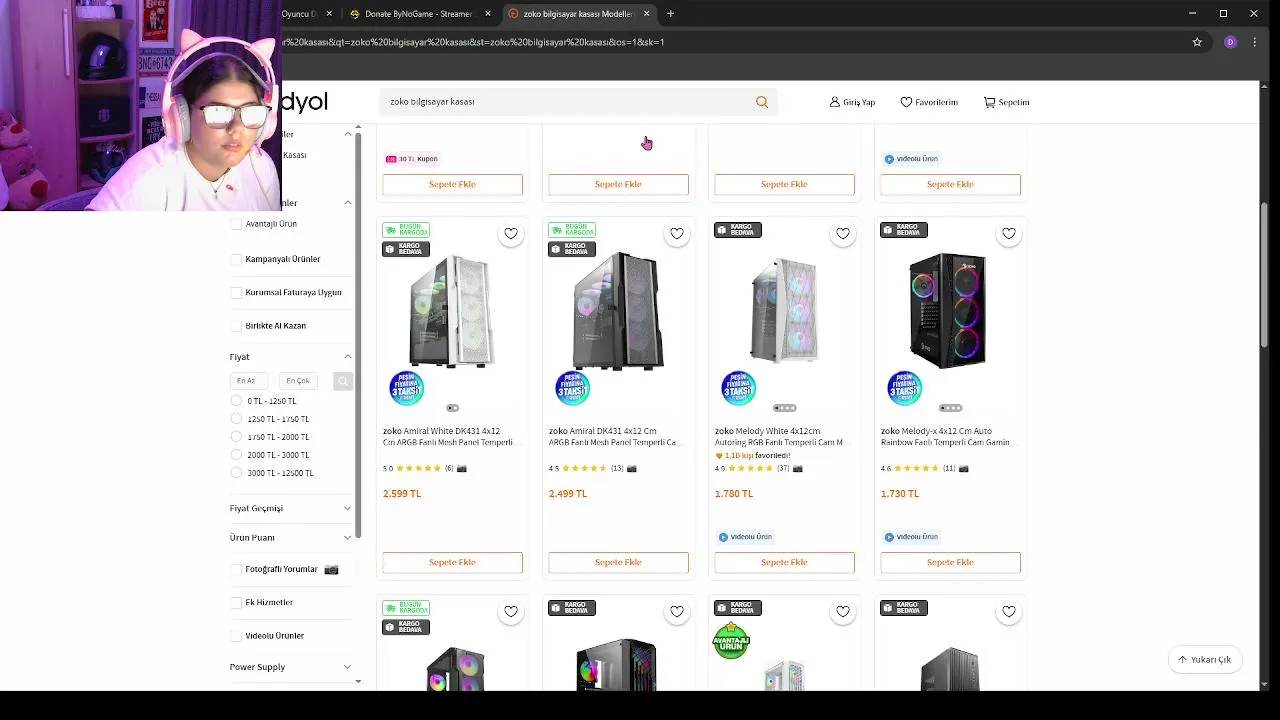Favorite the Melody White 4x12cm case
Screen dimensions: 1280x720
click(x=843, y=234)
